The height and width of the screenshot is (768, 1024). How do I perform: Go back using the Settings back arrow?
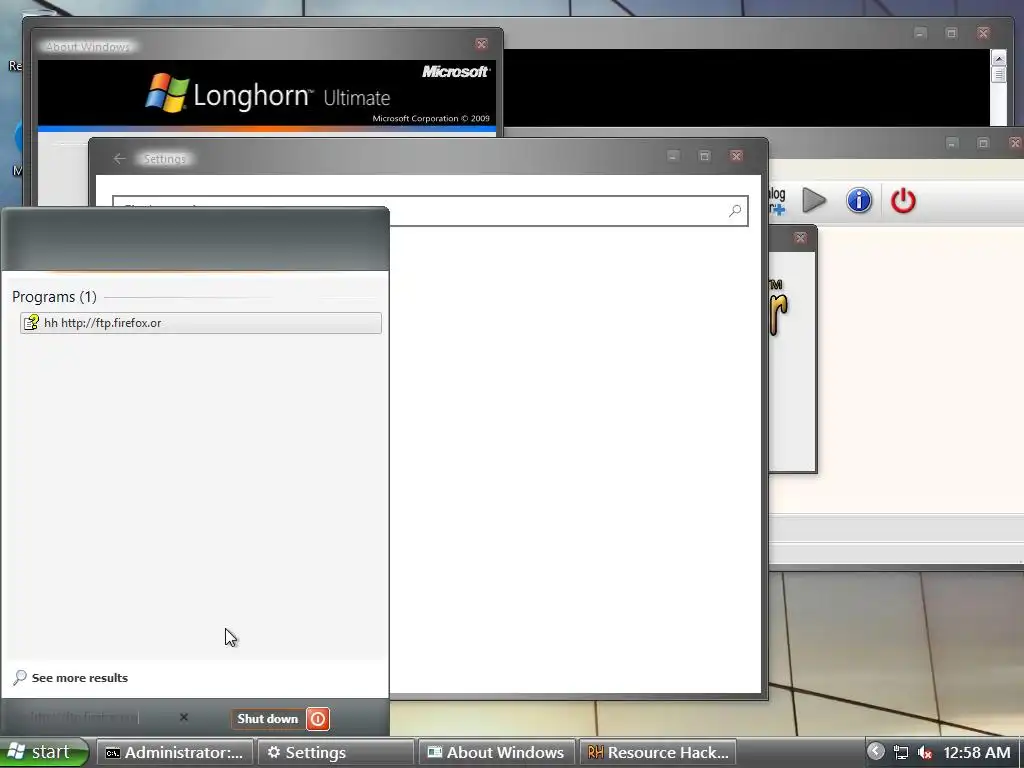tap(119, 159)
